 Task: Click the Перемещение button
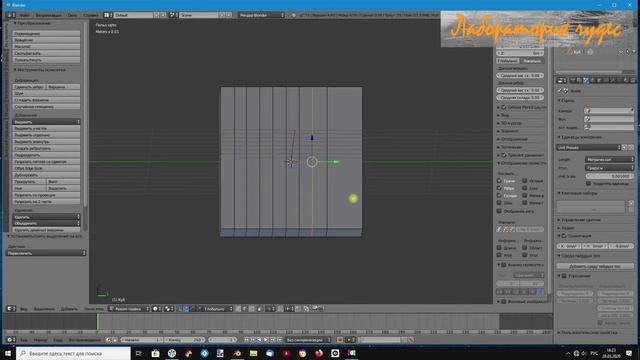tap(46, 33)
